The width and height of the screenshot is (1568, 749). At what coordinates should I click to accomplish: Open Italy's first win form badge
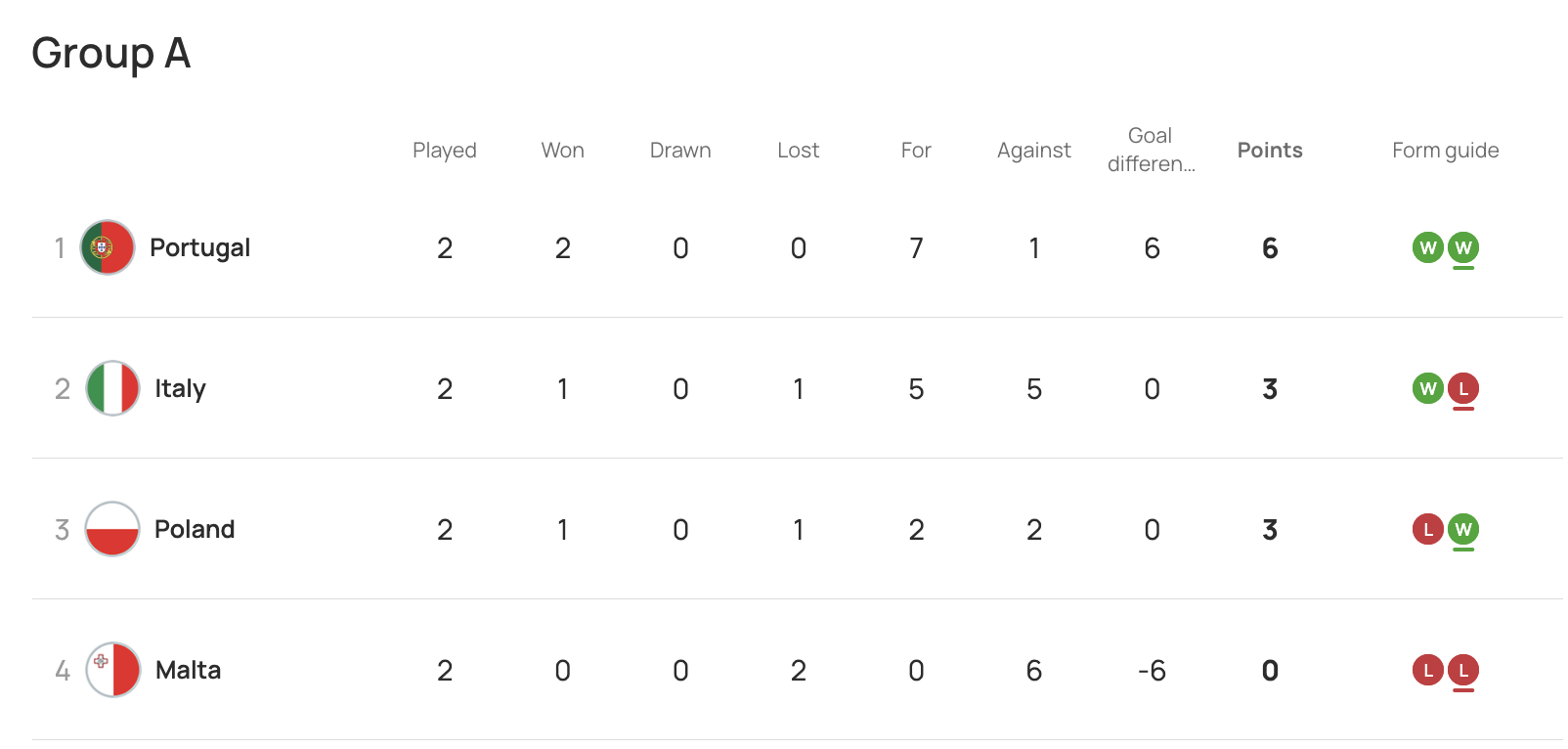(x=1428, y=388)
